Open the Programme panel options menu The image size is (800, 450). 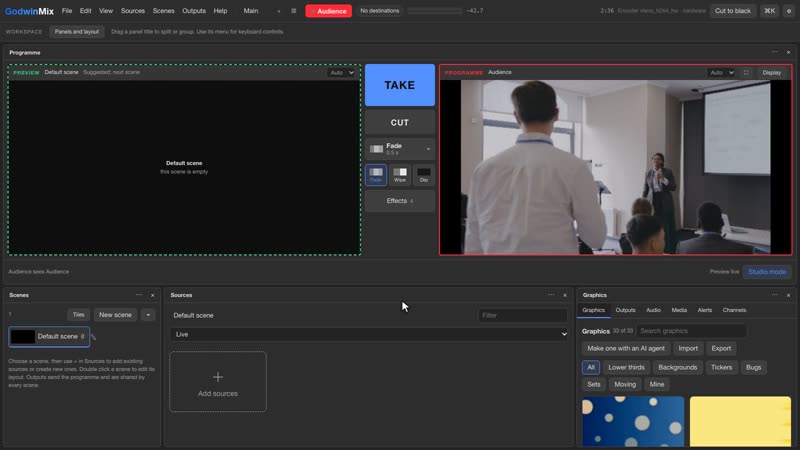coord(775,52)
